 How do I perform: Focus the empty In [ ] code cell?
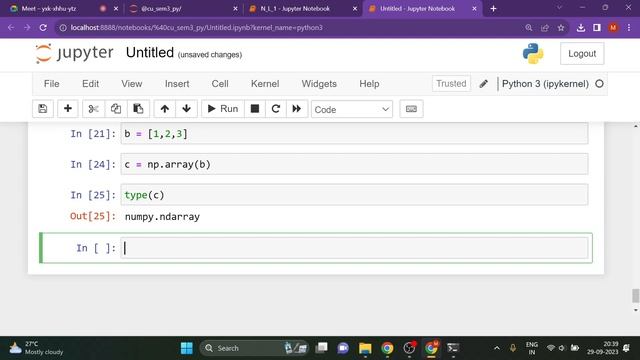354,248
